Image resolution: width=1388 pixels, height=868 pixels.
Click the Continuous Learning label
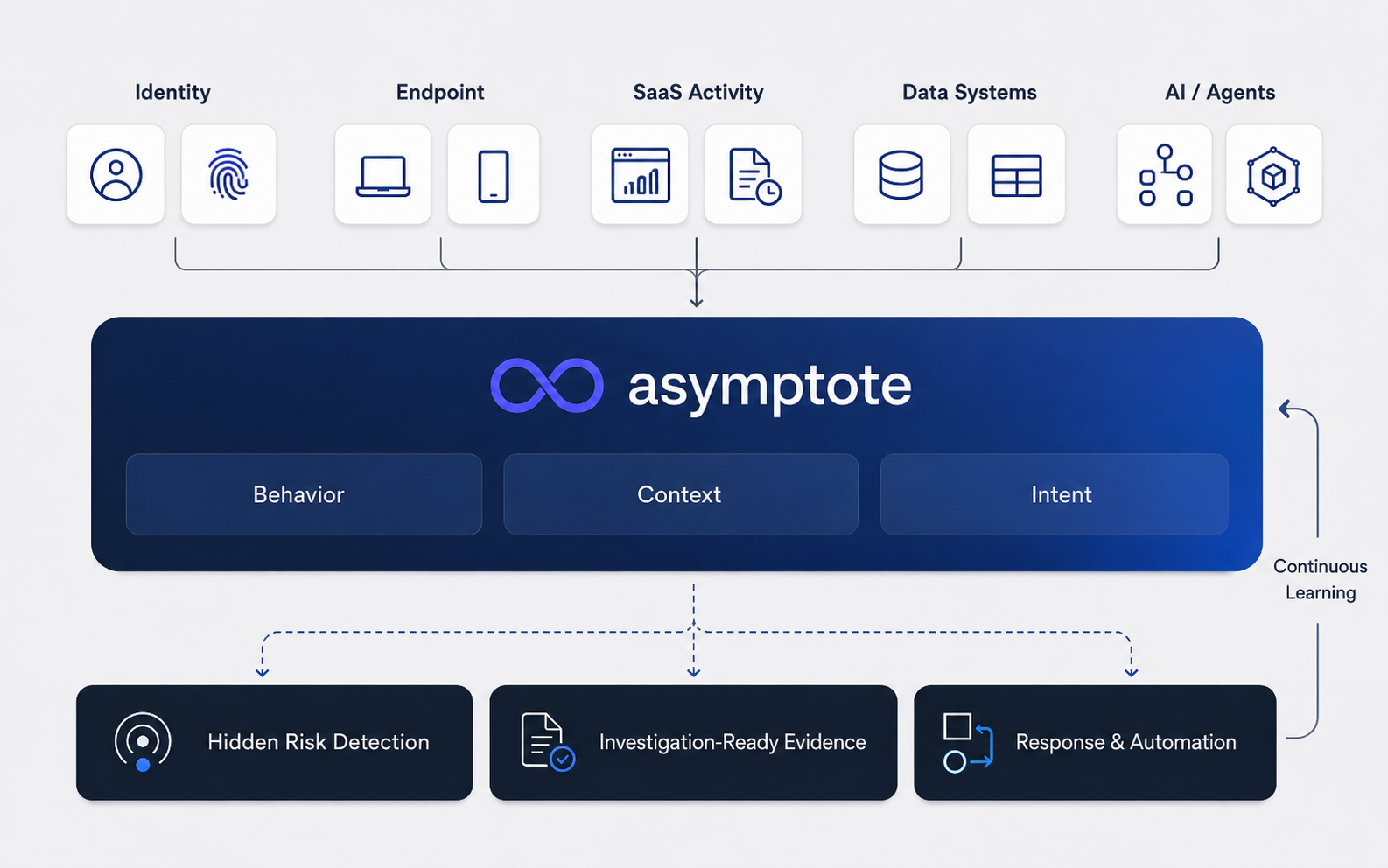1321,579
